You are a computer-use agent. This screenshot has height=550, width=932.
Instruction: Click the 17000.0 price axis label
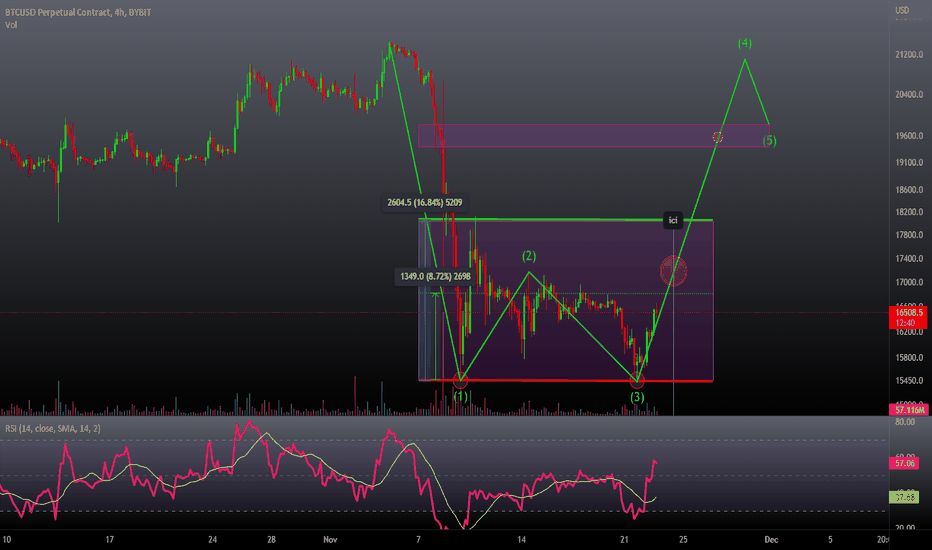[x=909, y=282]
